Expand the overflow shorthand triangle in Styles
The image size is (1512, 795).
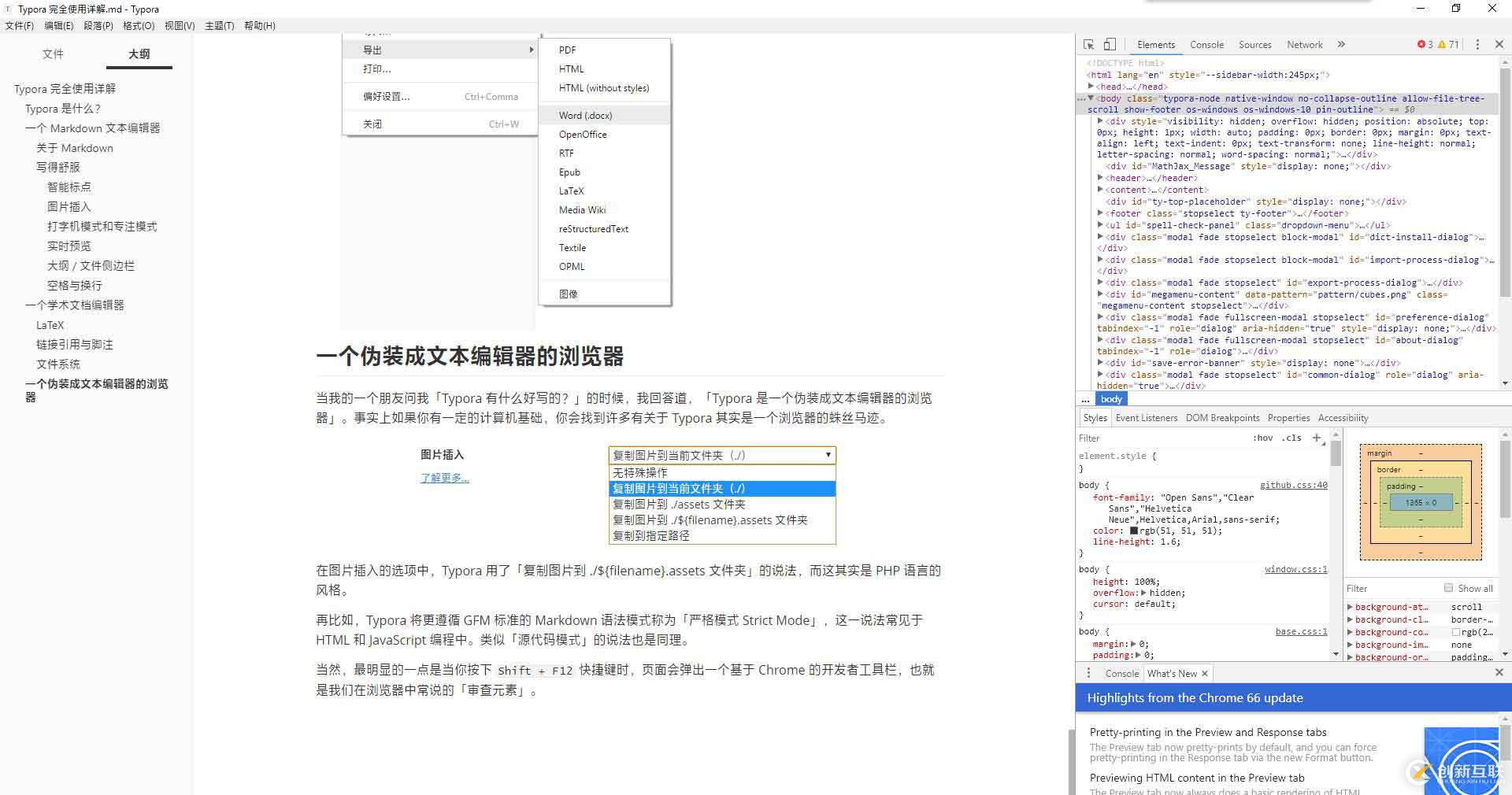1143,593
